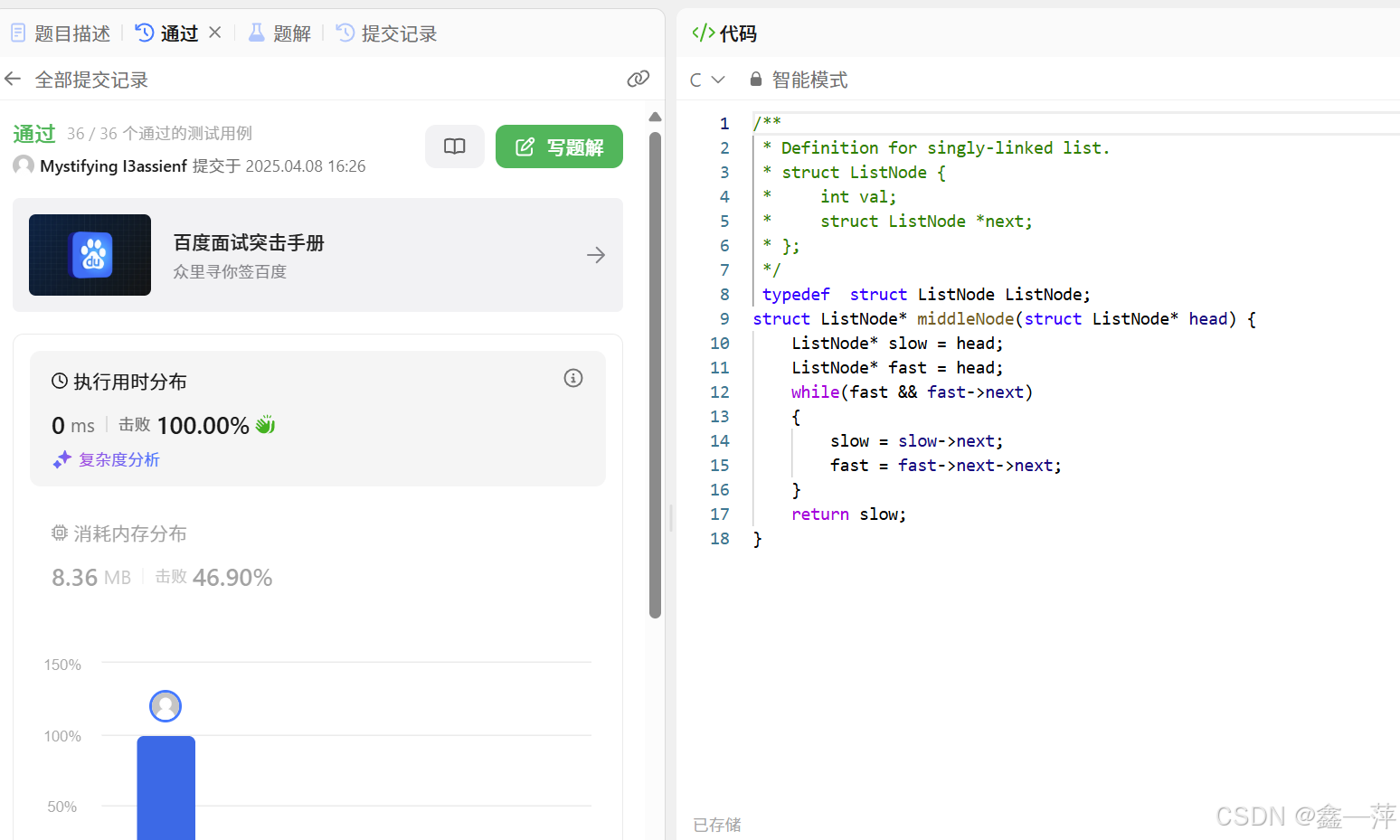
Task: Click the 代码 panel header
Action: pos(724,33)
